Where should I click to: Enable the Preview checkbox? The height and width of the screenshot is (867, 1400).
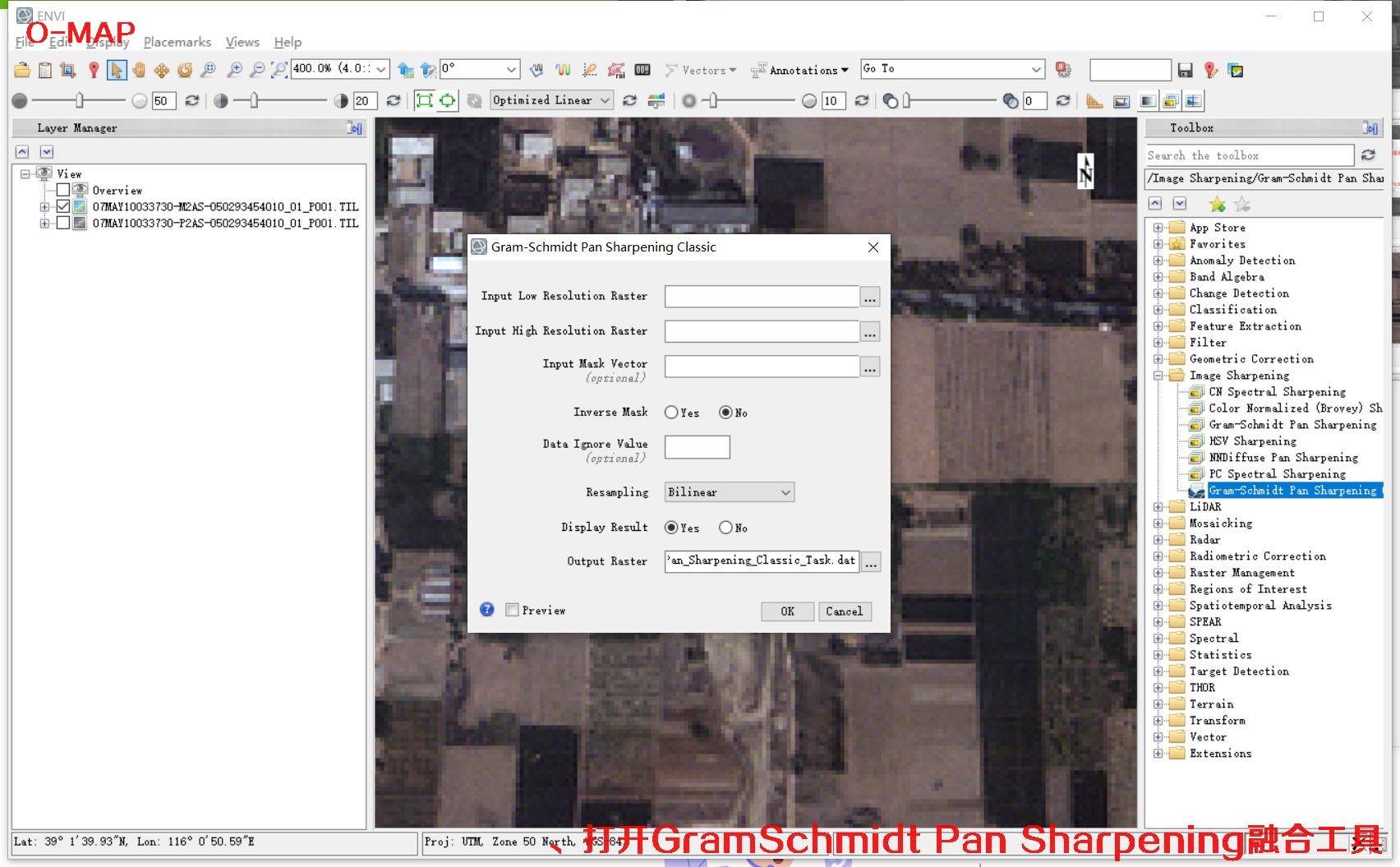pyautogui.click(x=512, y=610)
